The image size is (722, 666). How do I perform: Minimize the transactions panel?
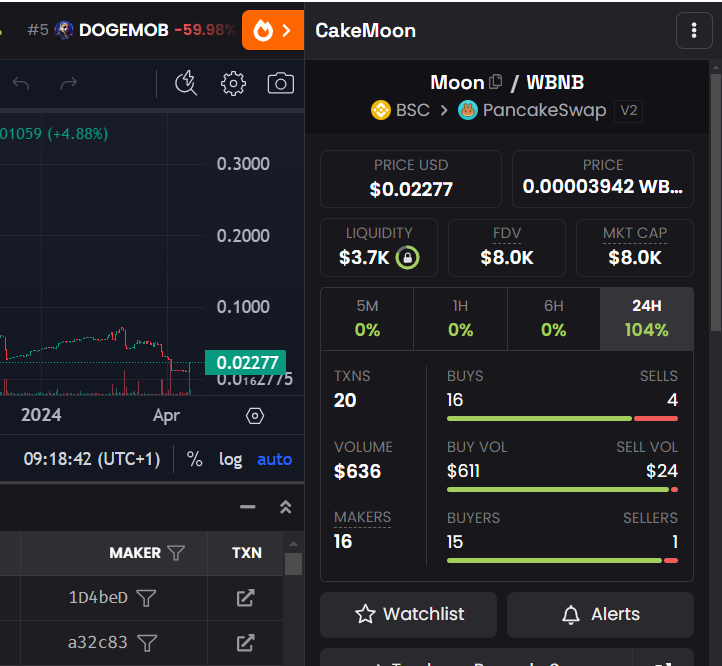click(248, 507)
